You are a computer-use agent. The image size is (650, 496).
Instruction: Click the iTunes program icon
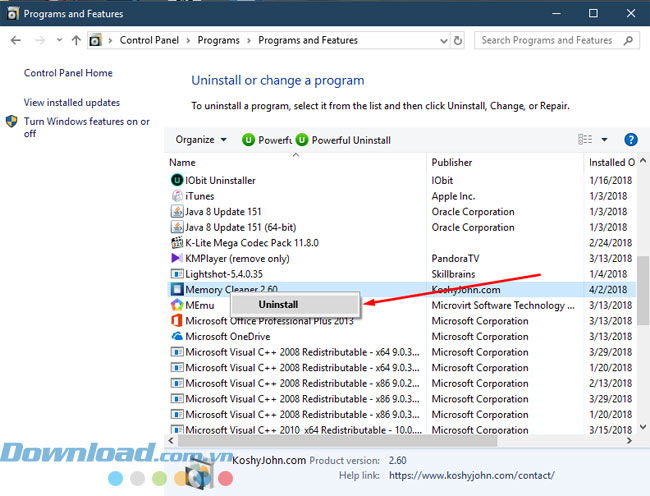pos(177,196)
